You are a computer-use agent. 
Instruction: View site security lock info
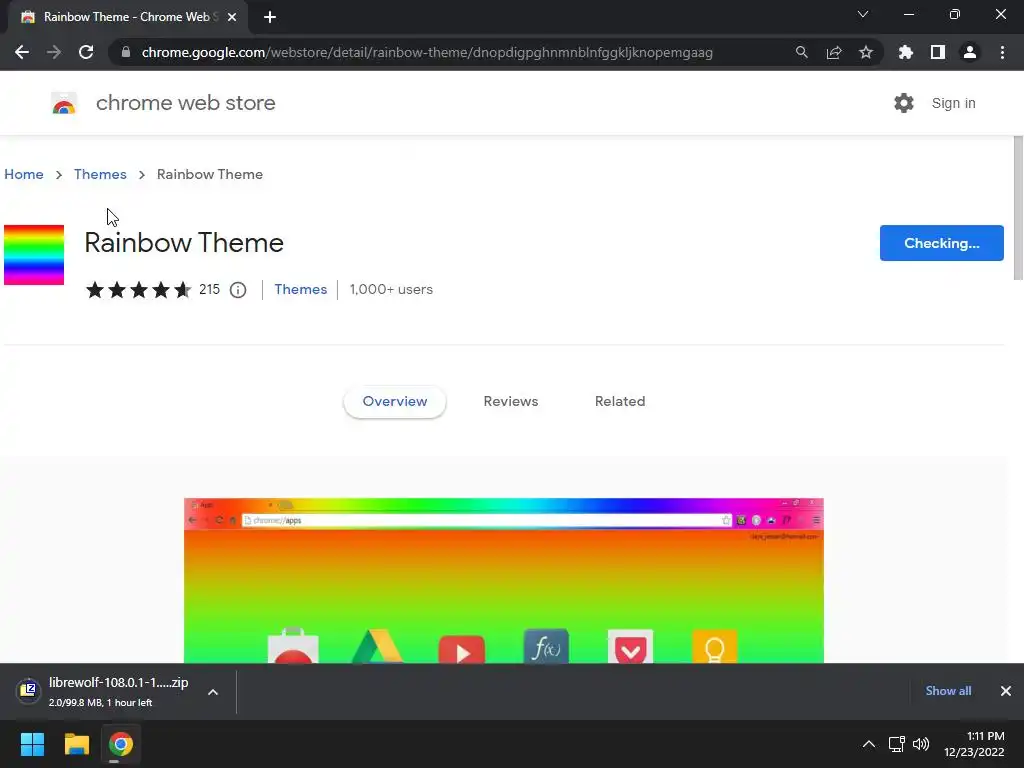click(126, 52)
